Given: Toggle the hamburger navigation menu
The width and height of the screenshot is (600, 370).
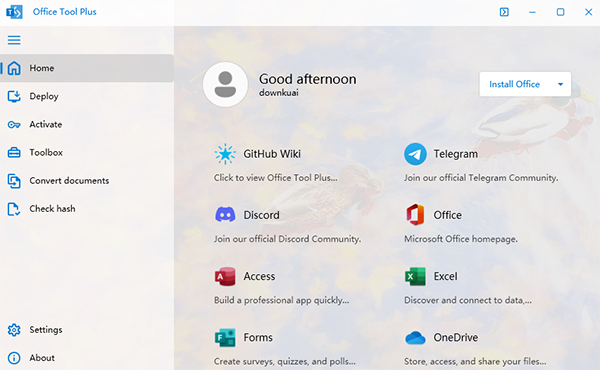Looking at the screenshot, I should click(14, 40).
